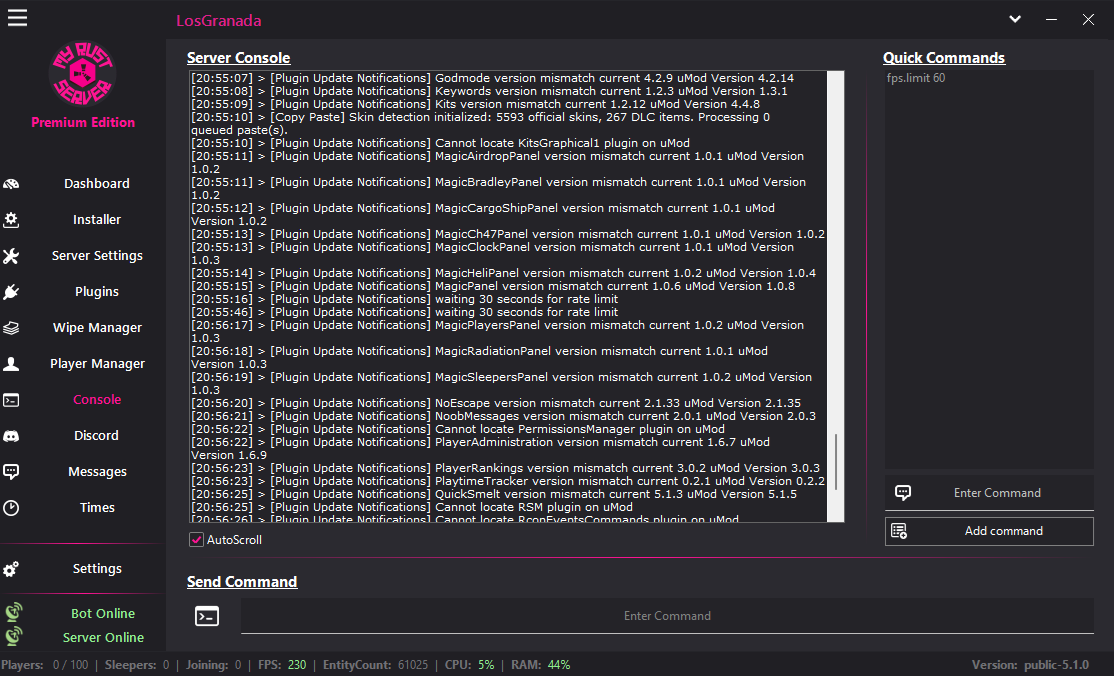Open Server Settings
Viewport: 1114px width, 676px height.
coord(97,255)
